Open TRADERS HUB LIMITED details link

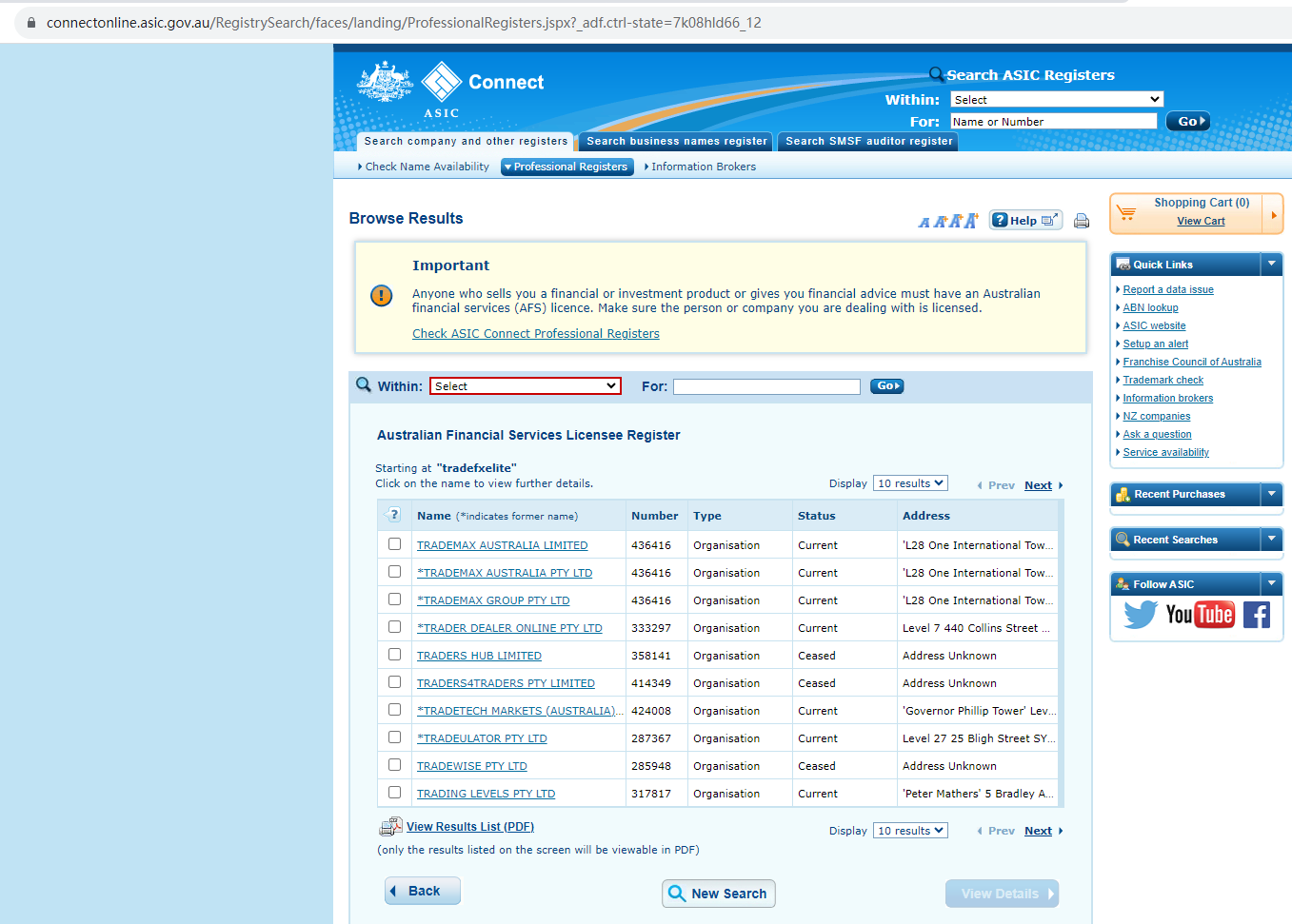pos(479,656)
